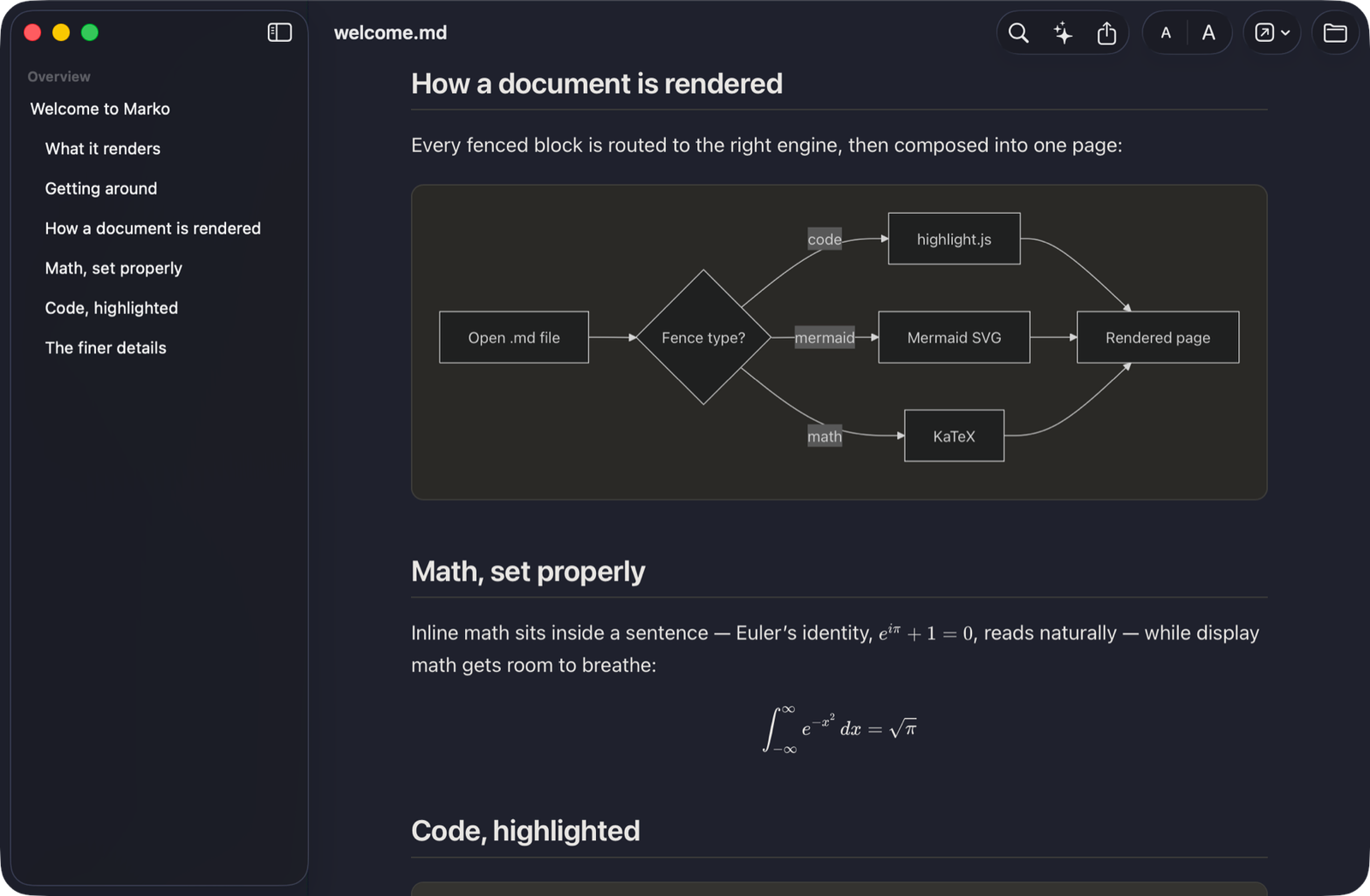The image size is (1370, 896).
Task: Jump to What it renders section
Action: click(103, 149)
